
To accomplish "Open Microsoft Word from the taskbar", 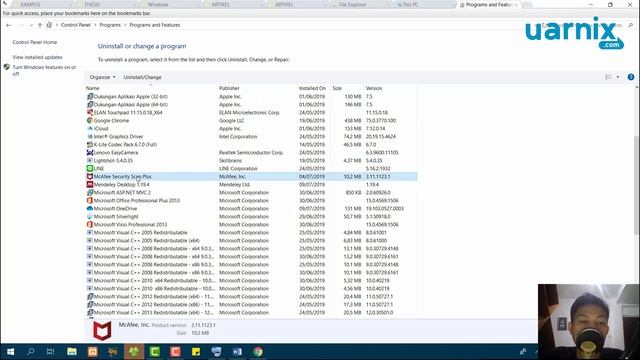I will tap(237, 351).
